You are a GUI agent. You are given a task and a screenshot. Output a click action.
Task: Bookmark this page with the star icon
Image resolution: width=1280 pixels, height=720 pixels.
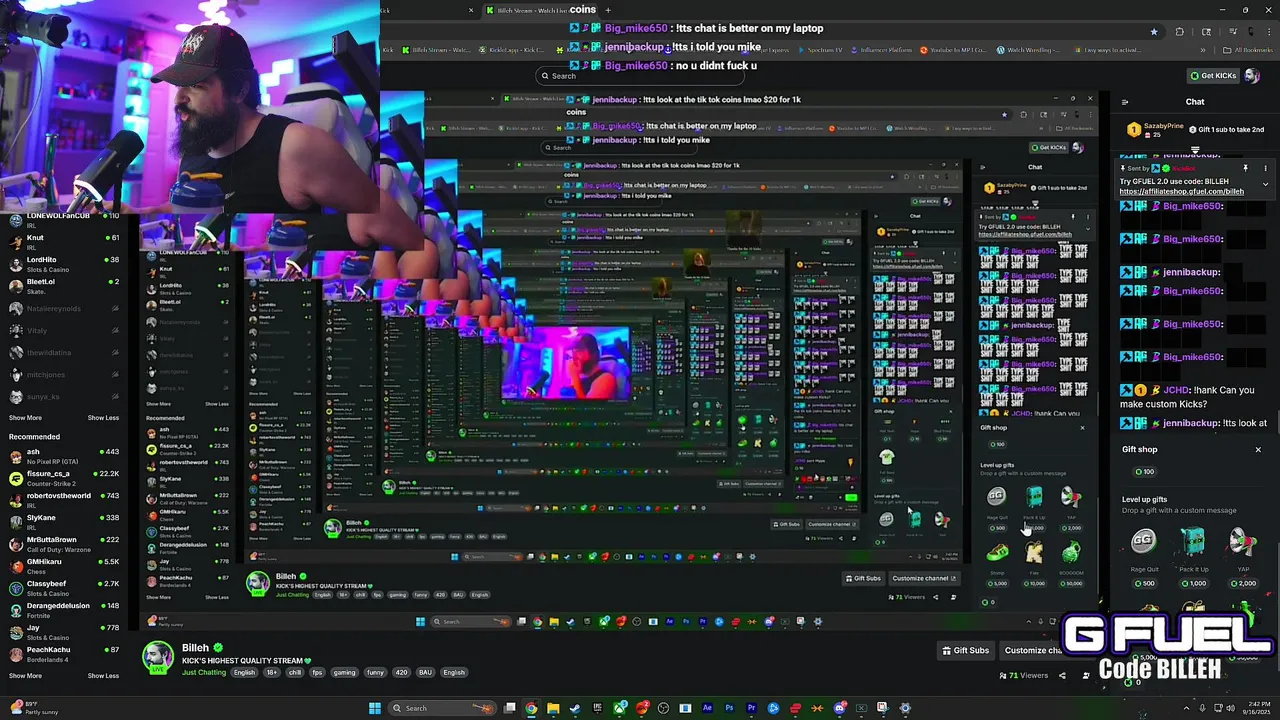[1154, 31]
